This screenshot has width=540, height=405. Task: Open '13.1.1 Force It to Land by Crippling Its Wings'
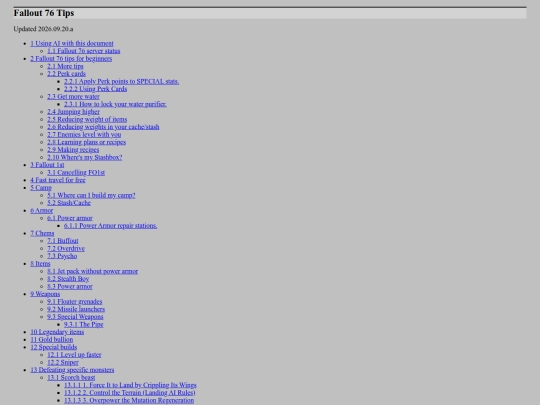(x=130, y=384)
